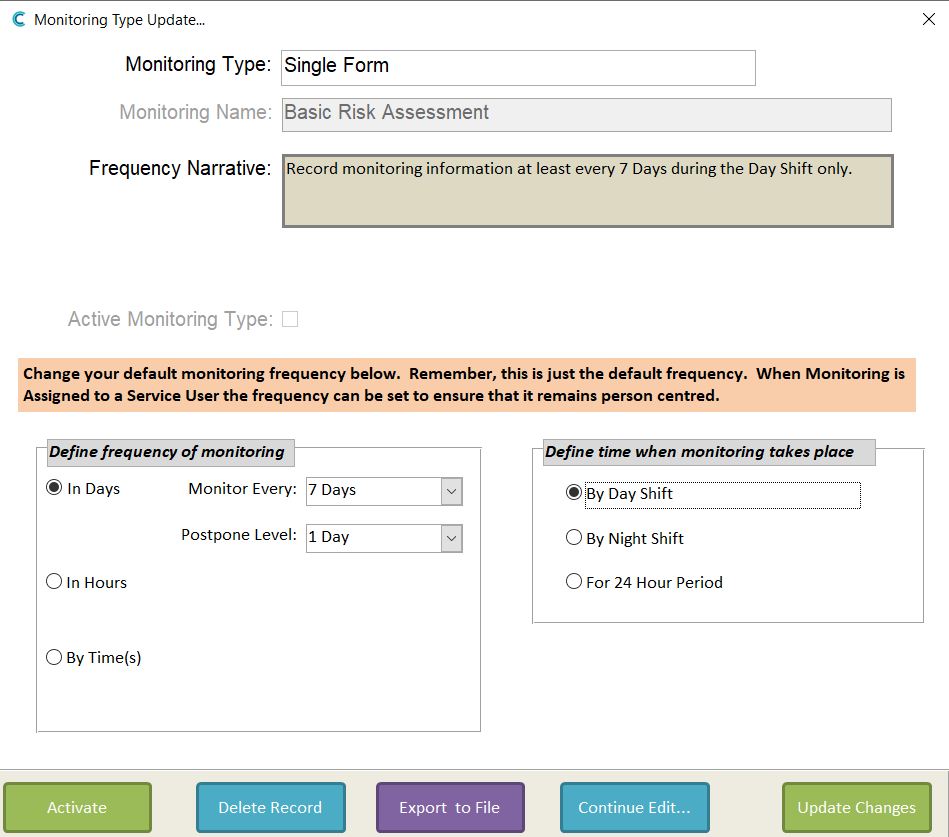
Task: Click the 7 Days combo box value
Action: (373, 491)
